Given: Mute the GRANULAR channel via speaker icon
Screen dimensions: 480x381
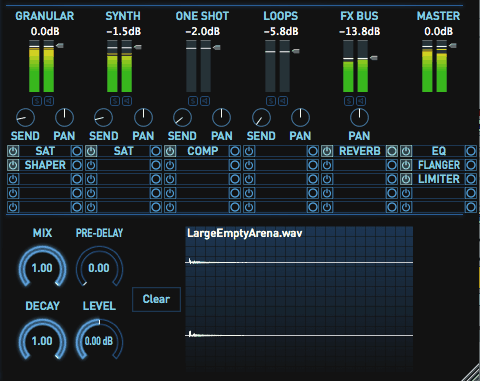Looking at the screenshot, I should tap(49, 101).
